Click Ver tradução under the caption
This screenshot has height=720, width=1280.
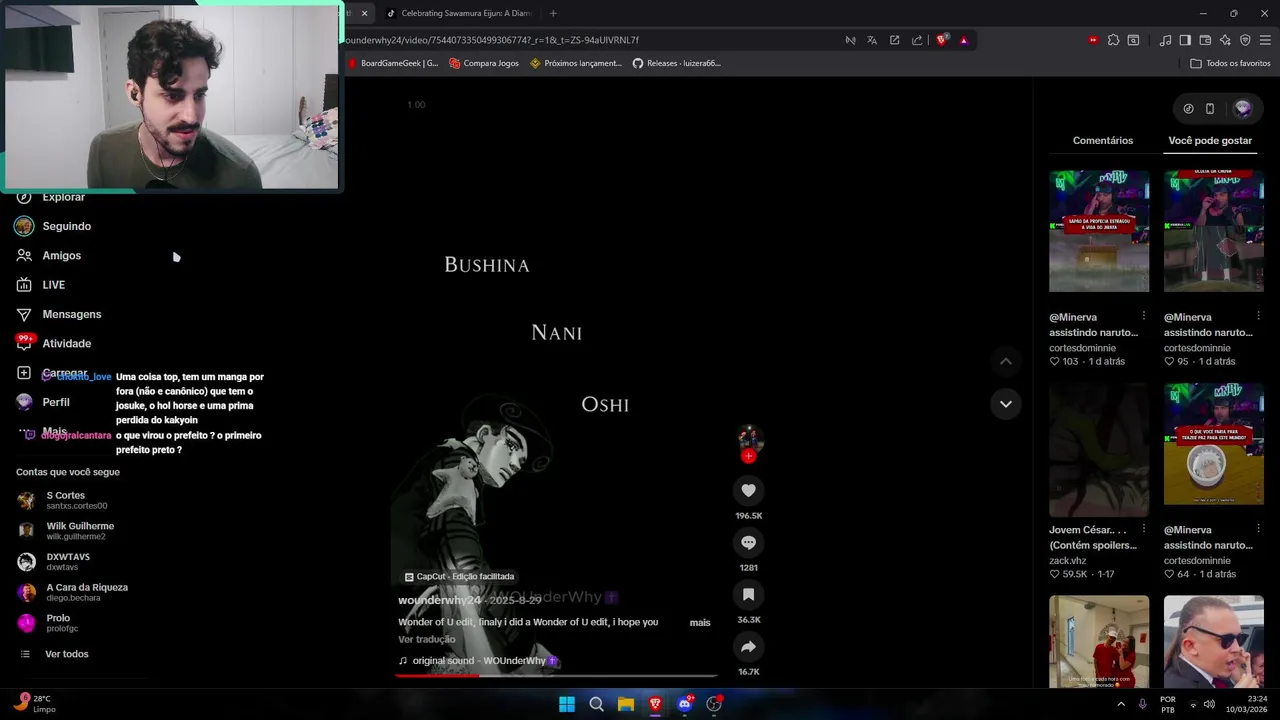[427, 639]
